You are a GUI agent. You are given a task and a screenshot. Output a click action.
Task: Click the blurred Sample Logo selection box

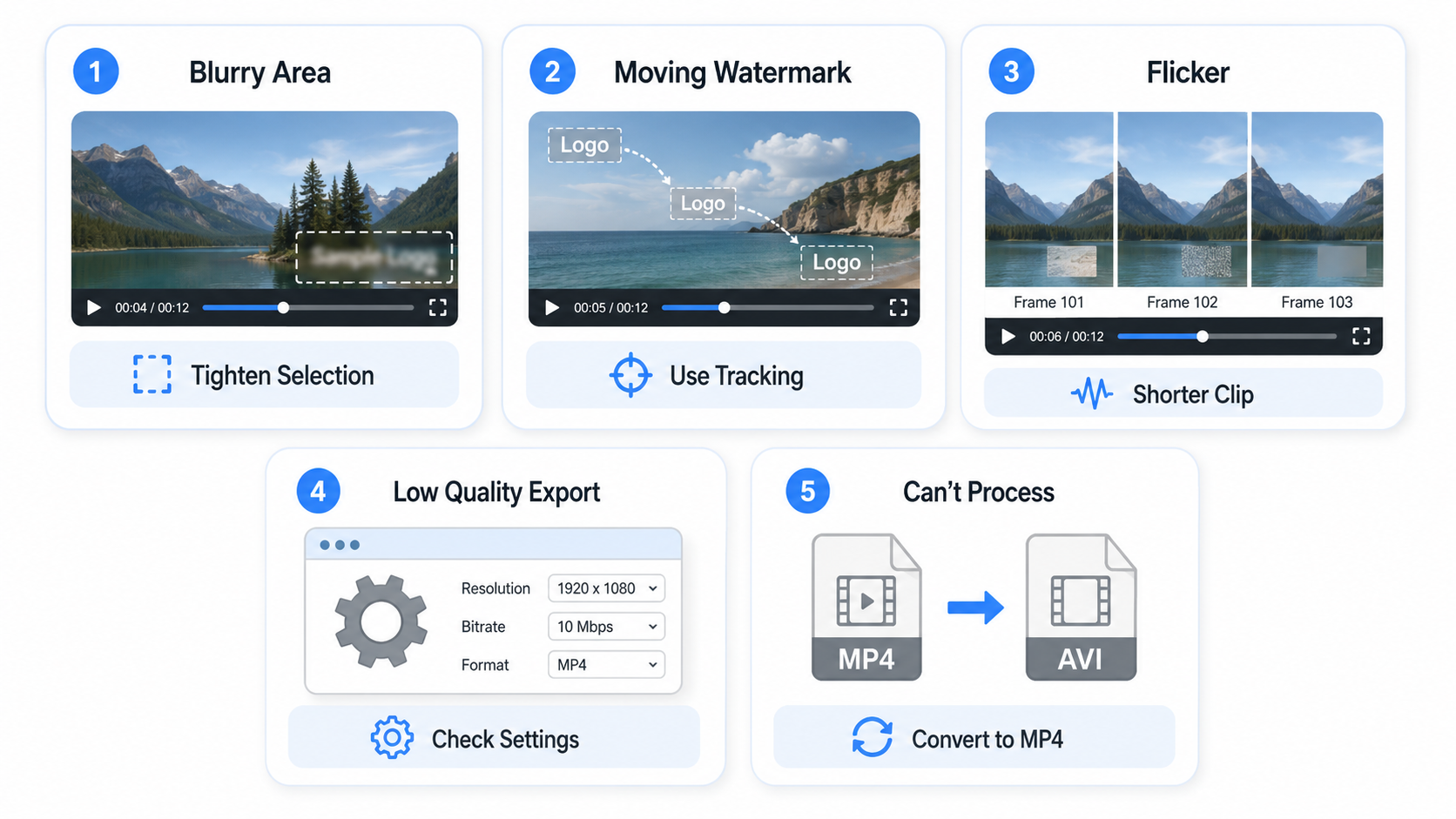[374, 258]
